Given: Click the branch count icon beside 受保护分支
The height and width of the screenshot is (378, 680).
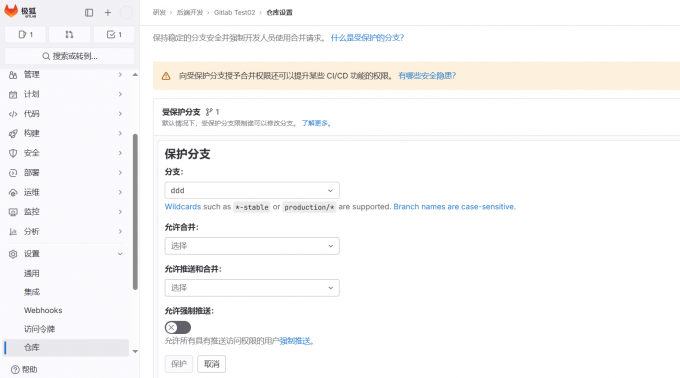Looking at the screenshot, I should (x=209, y=112).
